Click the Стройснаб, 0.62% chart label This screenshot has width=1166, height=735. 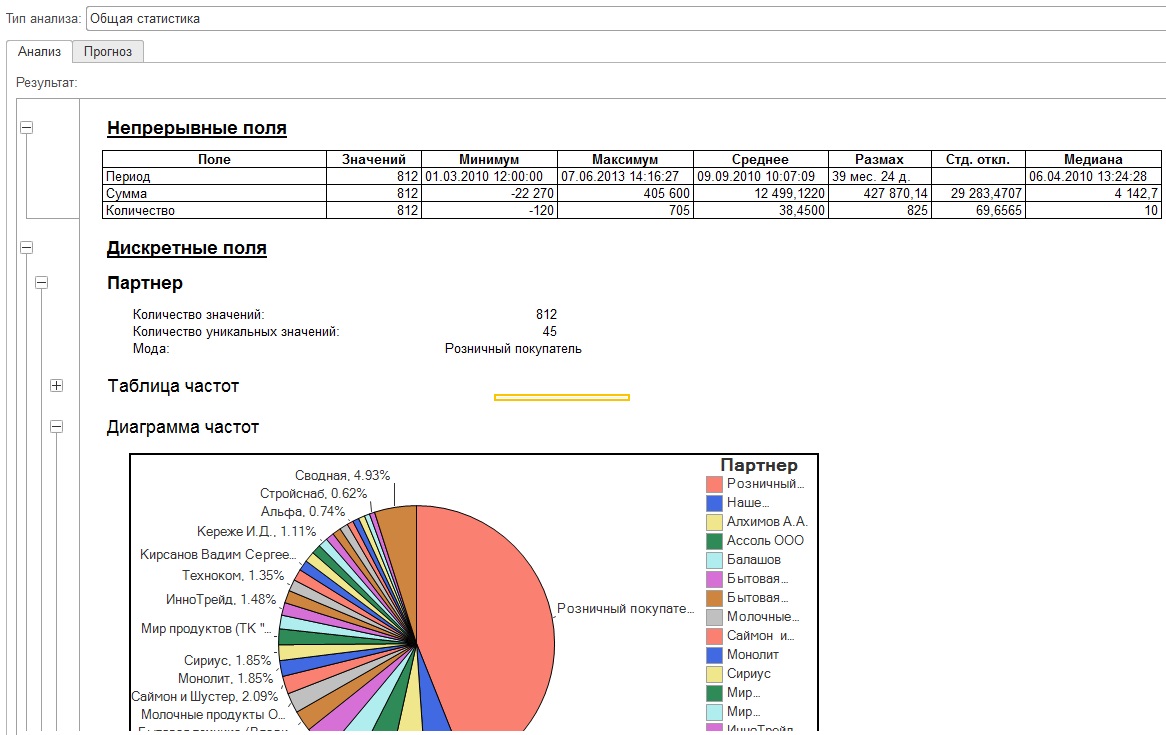tap(313, 493)
